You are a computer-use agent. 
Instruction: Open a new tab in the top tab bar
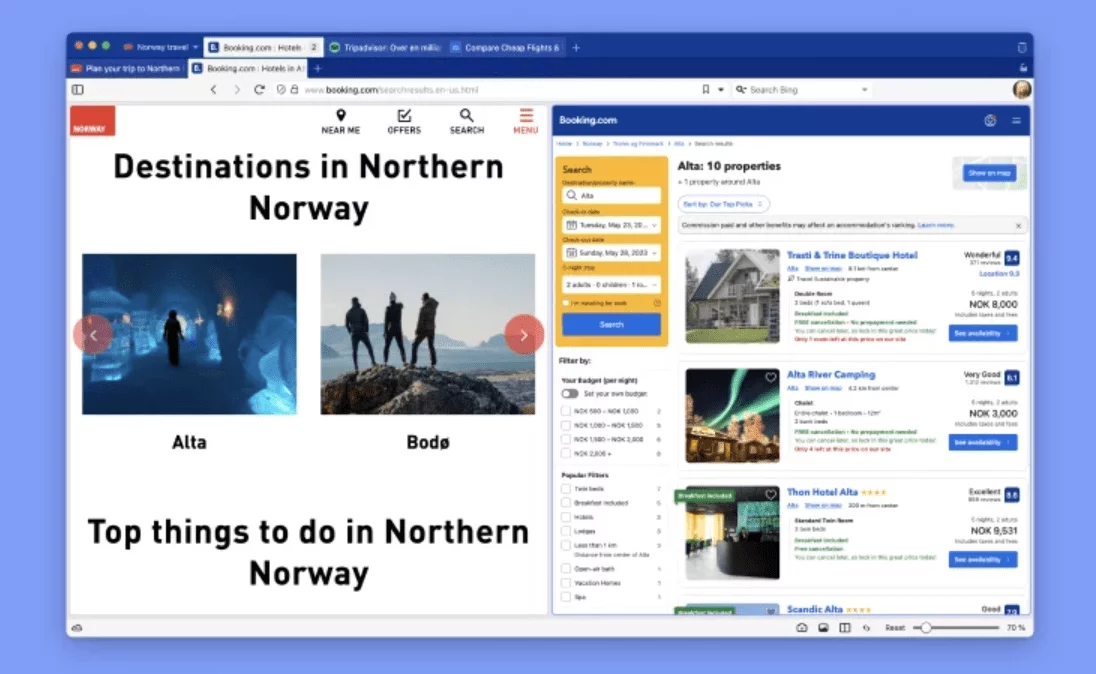[576, 48]
